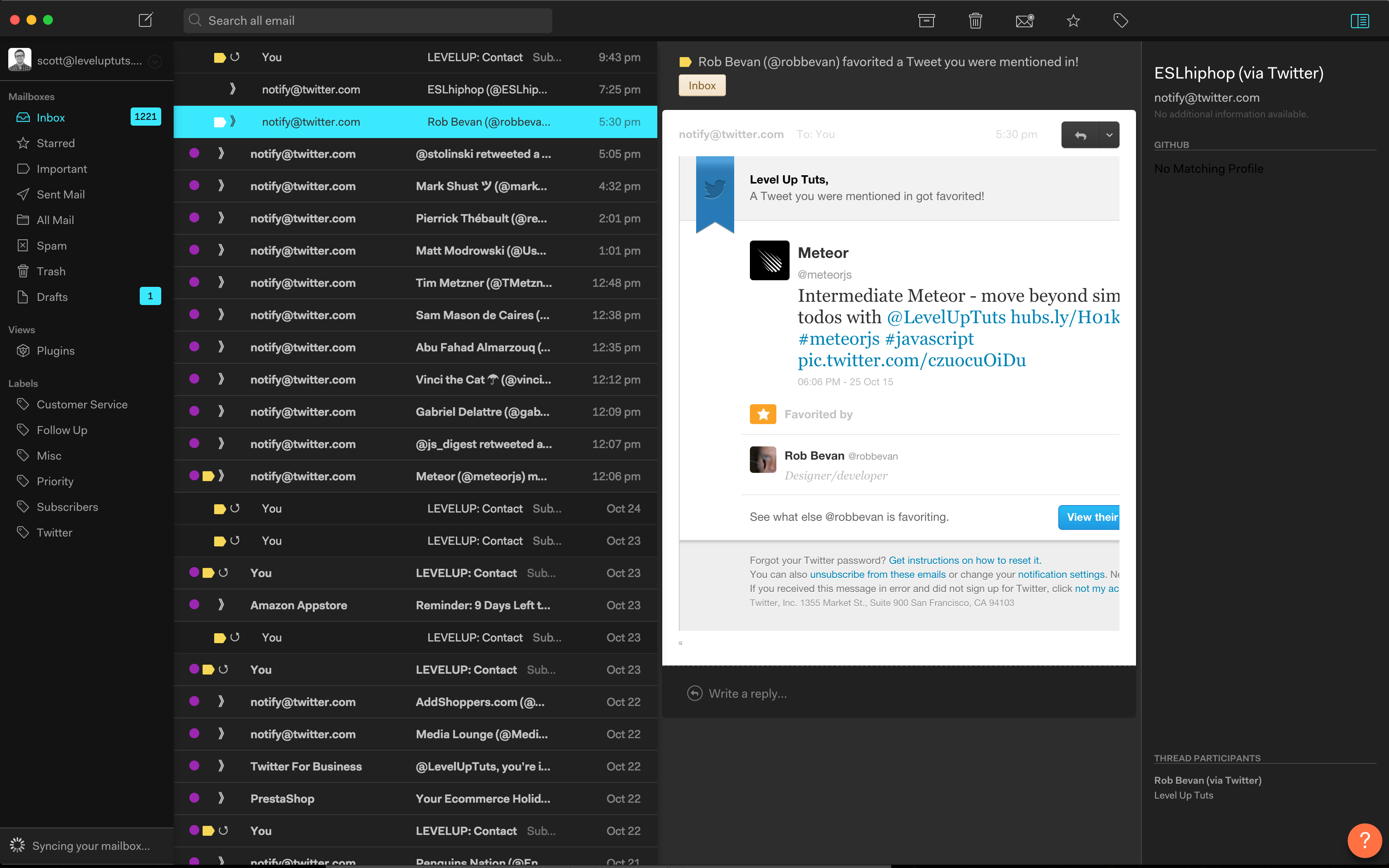Star the selected email using toolbar star
The width and height of the screenshot is (1389, 868).
pos(1073,21)
